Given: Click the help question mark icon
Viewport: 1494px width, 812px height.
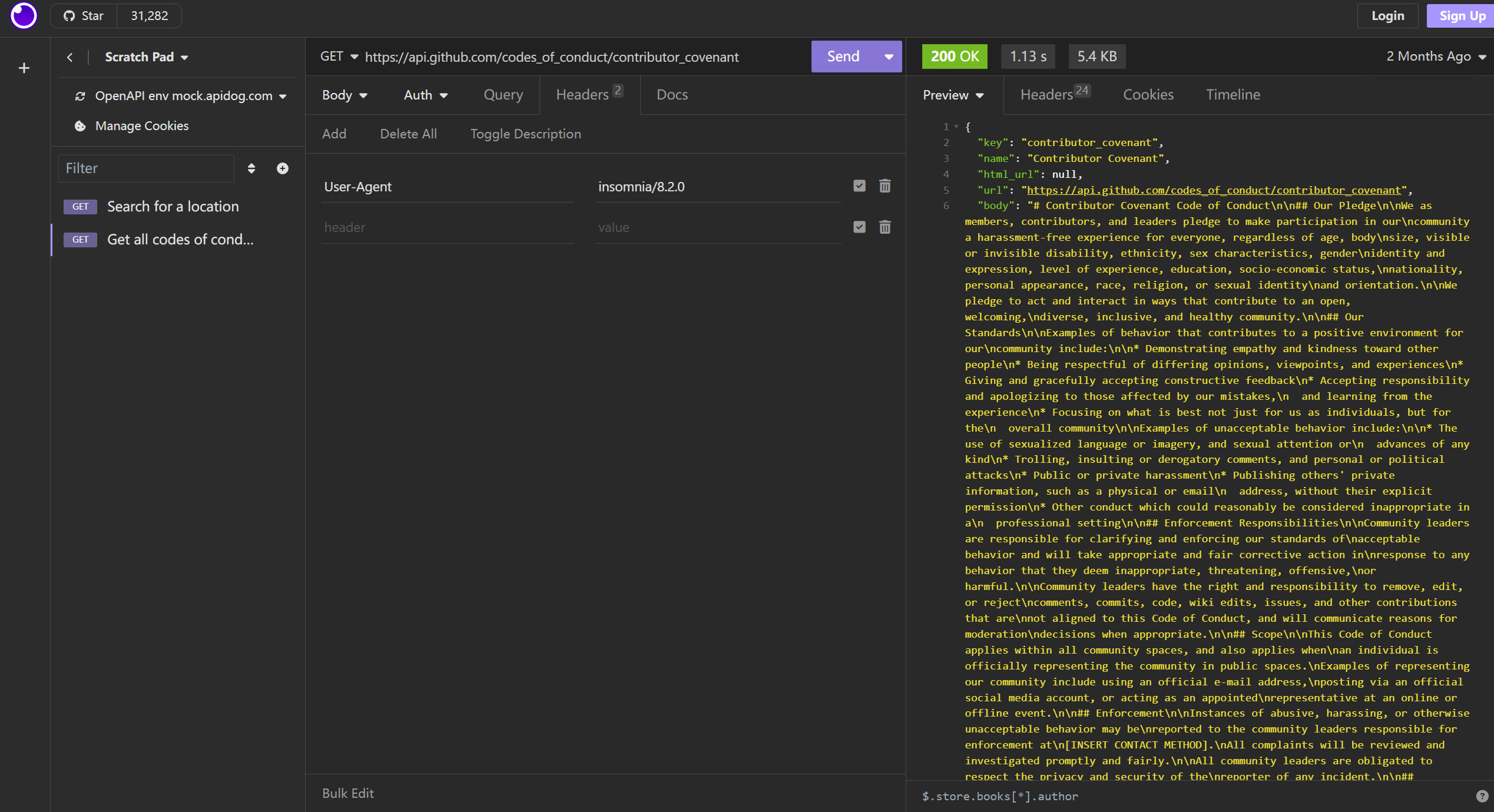Looking at the screenshot, I should click(1482, 797).
